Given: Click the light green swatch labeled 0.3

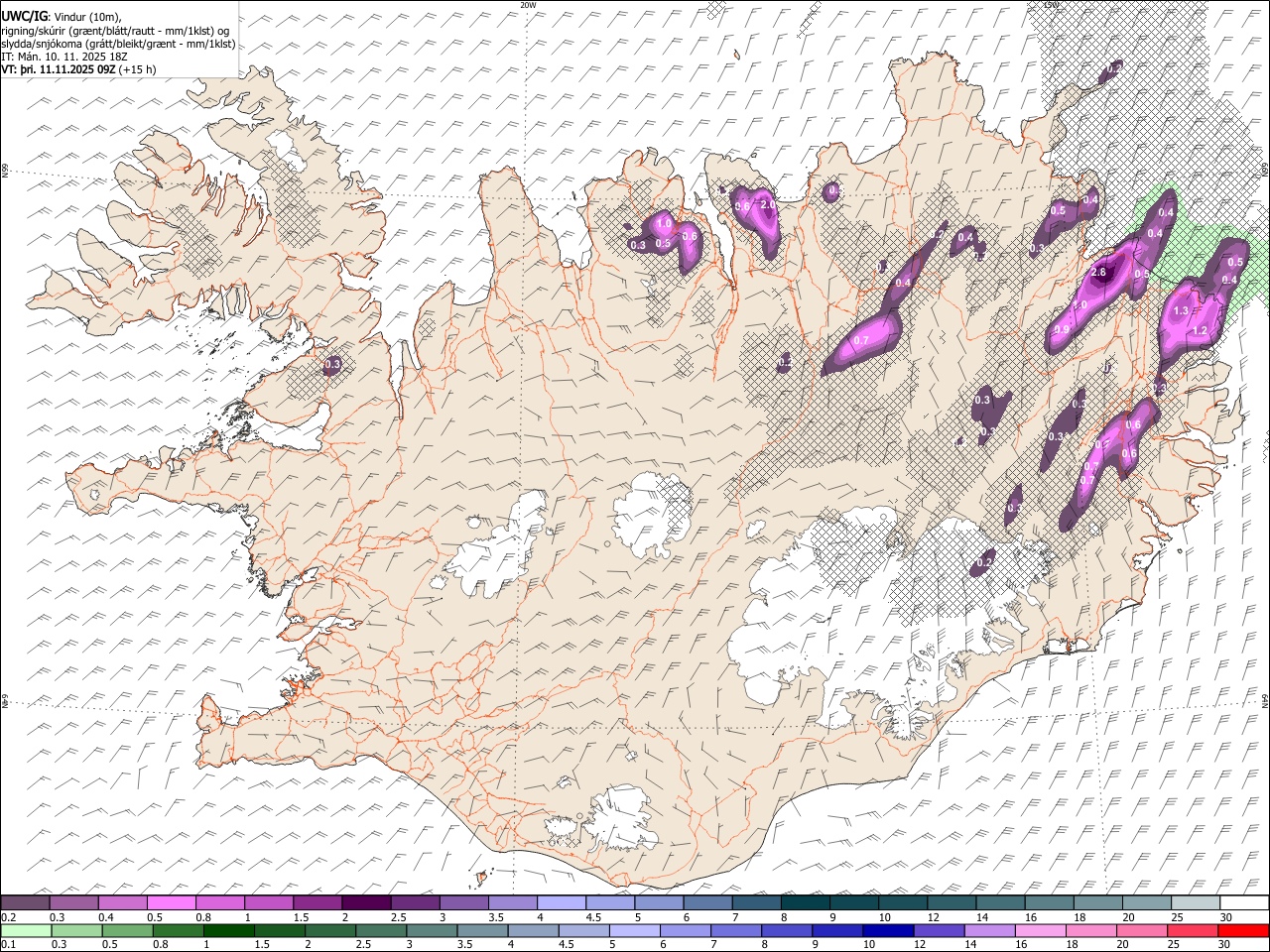Looking at the screenshot, I should [x=76, y=930].
